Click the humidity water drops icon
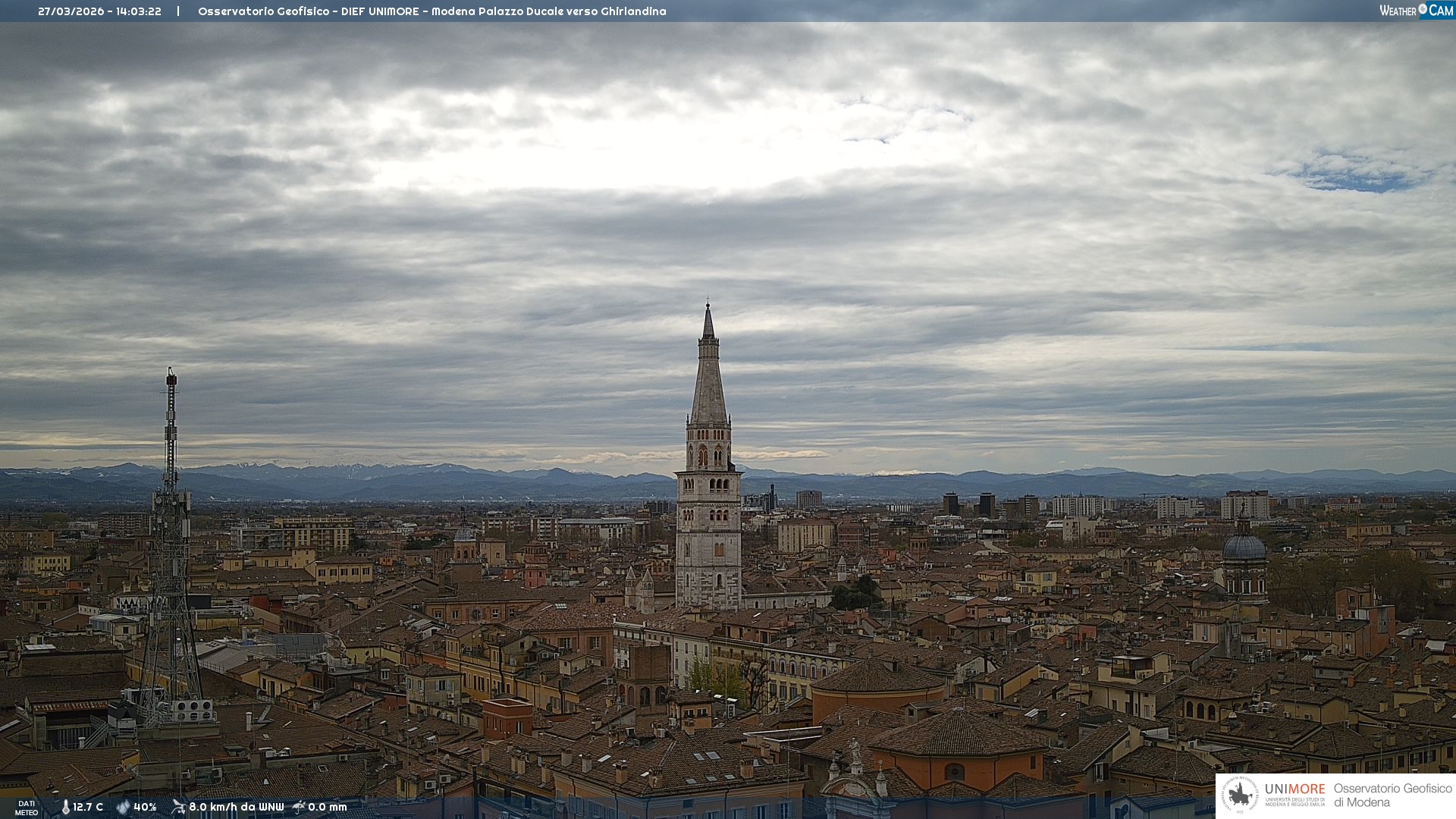Screen dimensions: 1456x819 coord(123,807)
